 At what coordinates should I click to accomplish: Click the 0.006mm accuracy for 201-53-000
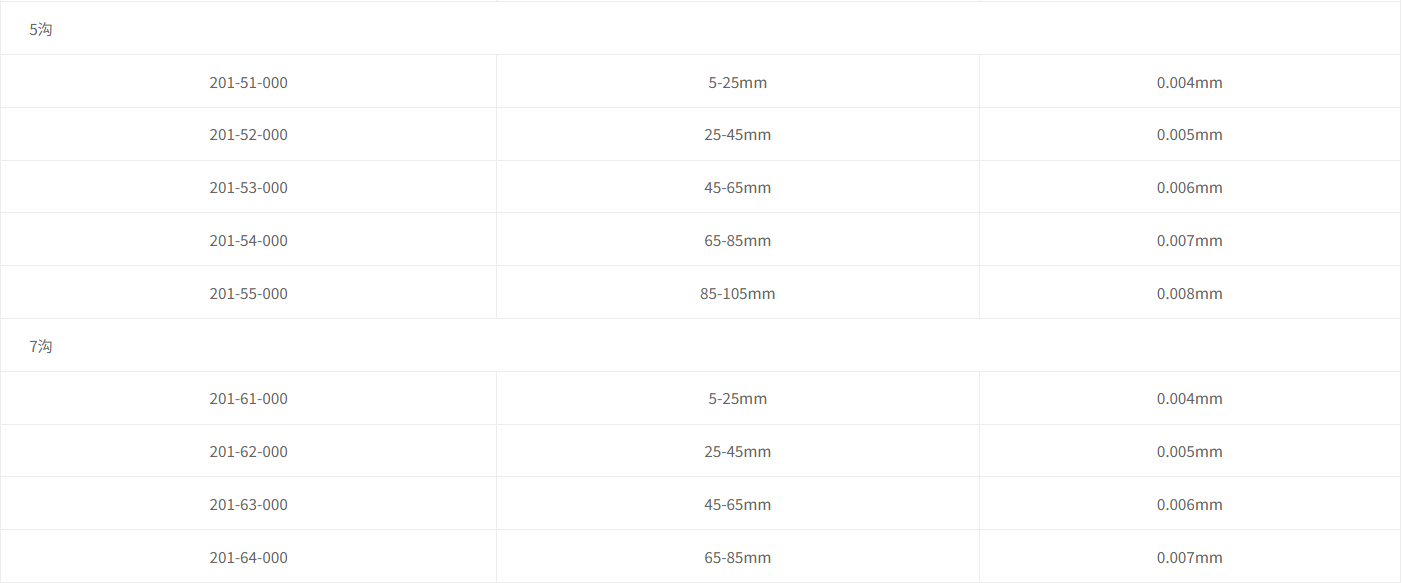(x=1189, y=188)
